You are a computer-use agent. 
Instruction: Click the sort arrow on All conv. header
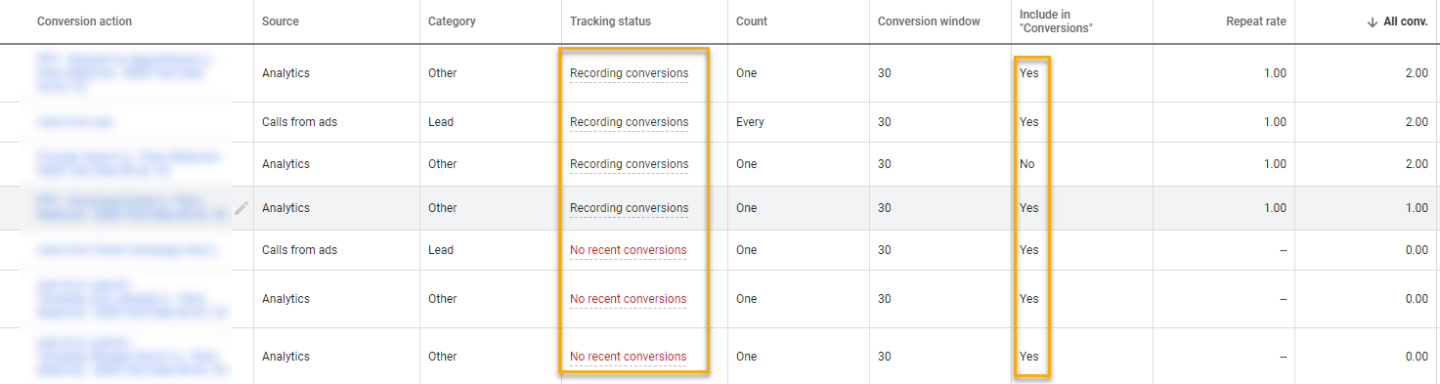click(1372, 21)
